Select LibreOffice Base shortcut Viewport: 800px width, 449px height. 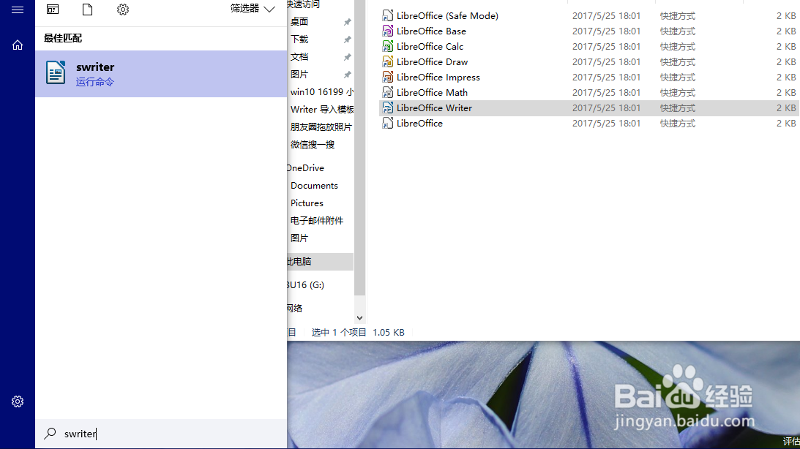(431, 31)
